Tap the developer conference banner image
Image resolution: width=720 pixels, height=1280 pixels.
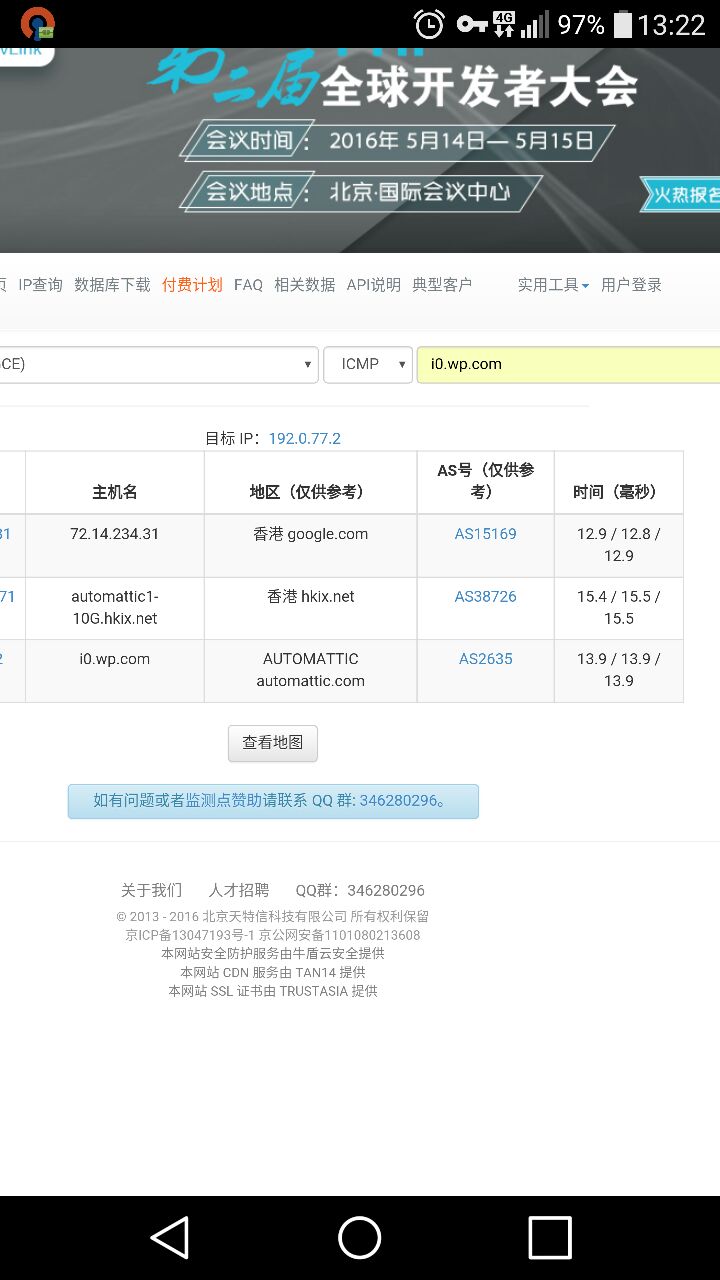point(360,150)
